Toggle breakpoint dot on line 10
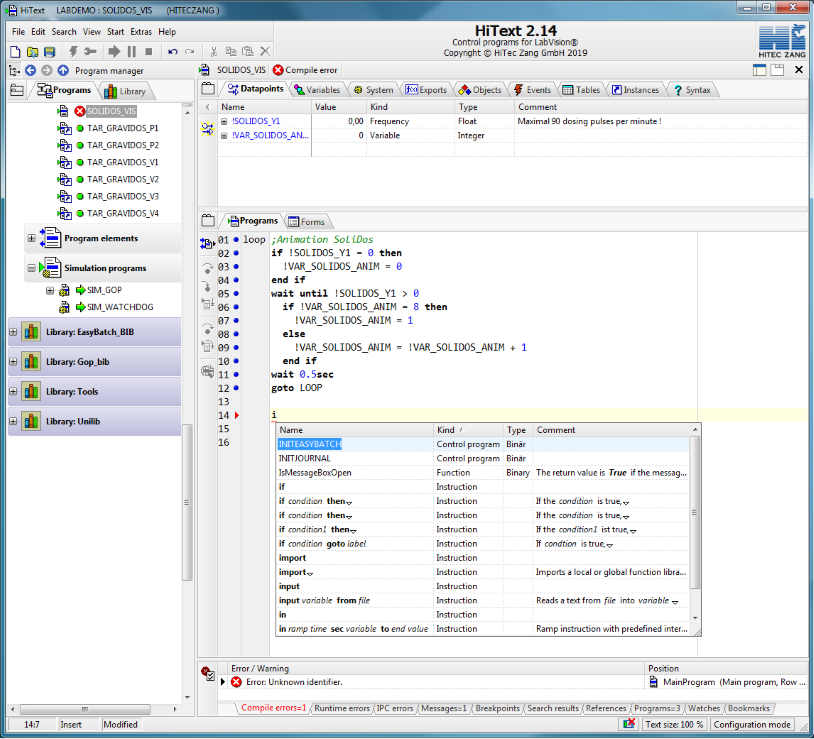This screenshot has width=814, height=739. [x=236, y=361]
